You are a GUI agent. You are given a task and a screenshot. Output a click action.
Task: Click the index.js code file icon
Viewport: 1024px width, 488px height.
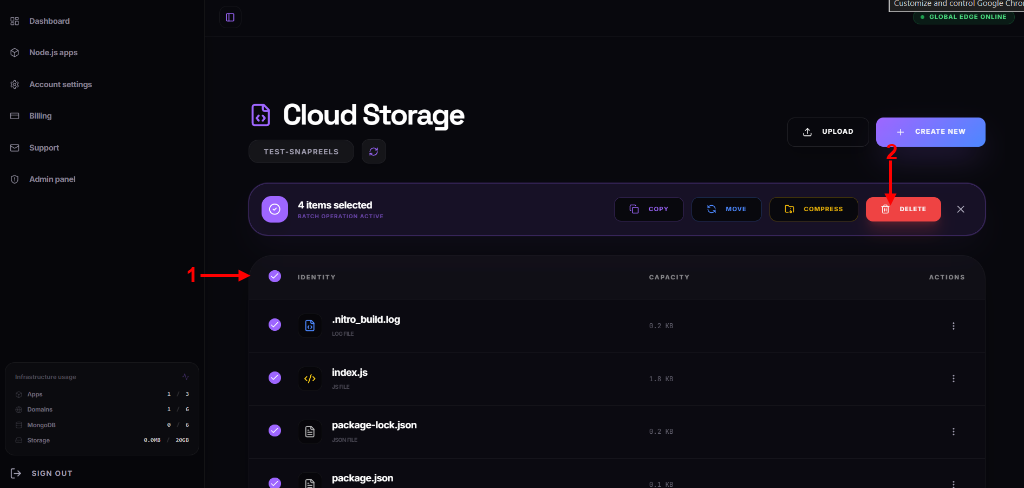click(x=310, y=378)
